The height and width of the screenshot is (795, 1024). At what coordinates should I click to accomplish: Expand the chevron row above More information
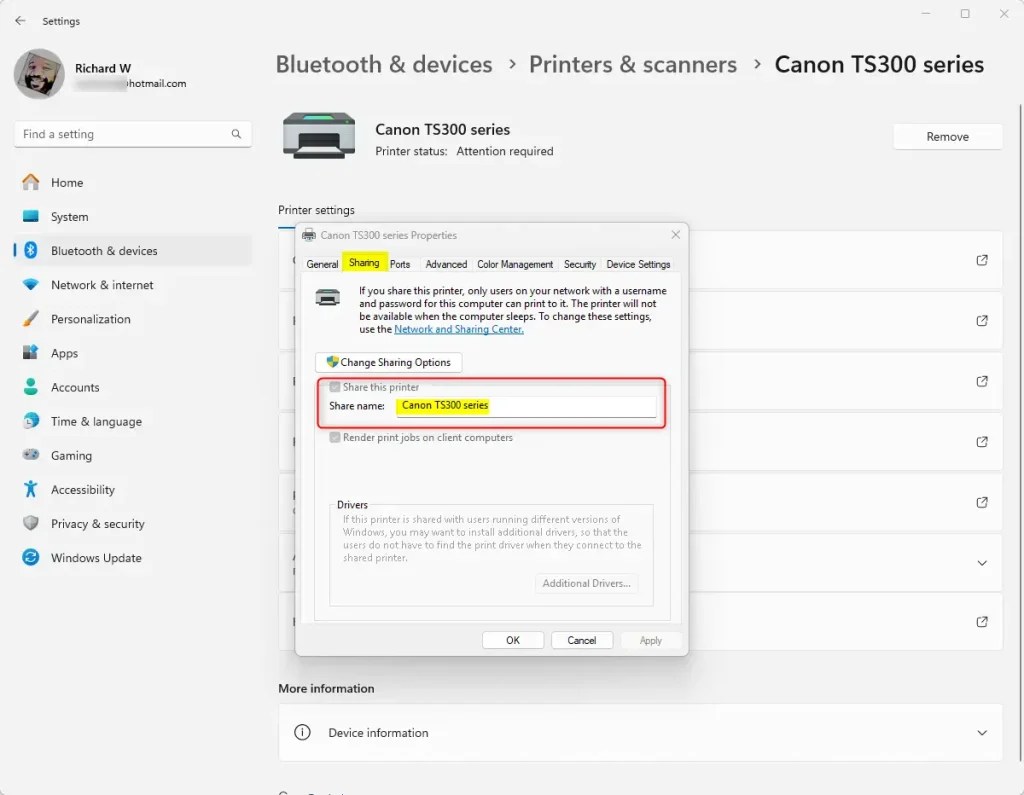[x=981, y=562]
